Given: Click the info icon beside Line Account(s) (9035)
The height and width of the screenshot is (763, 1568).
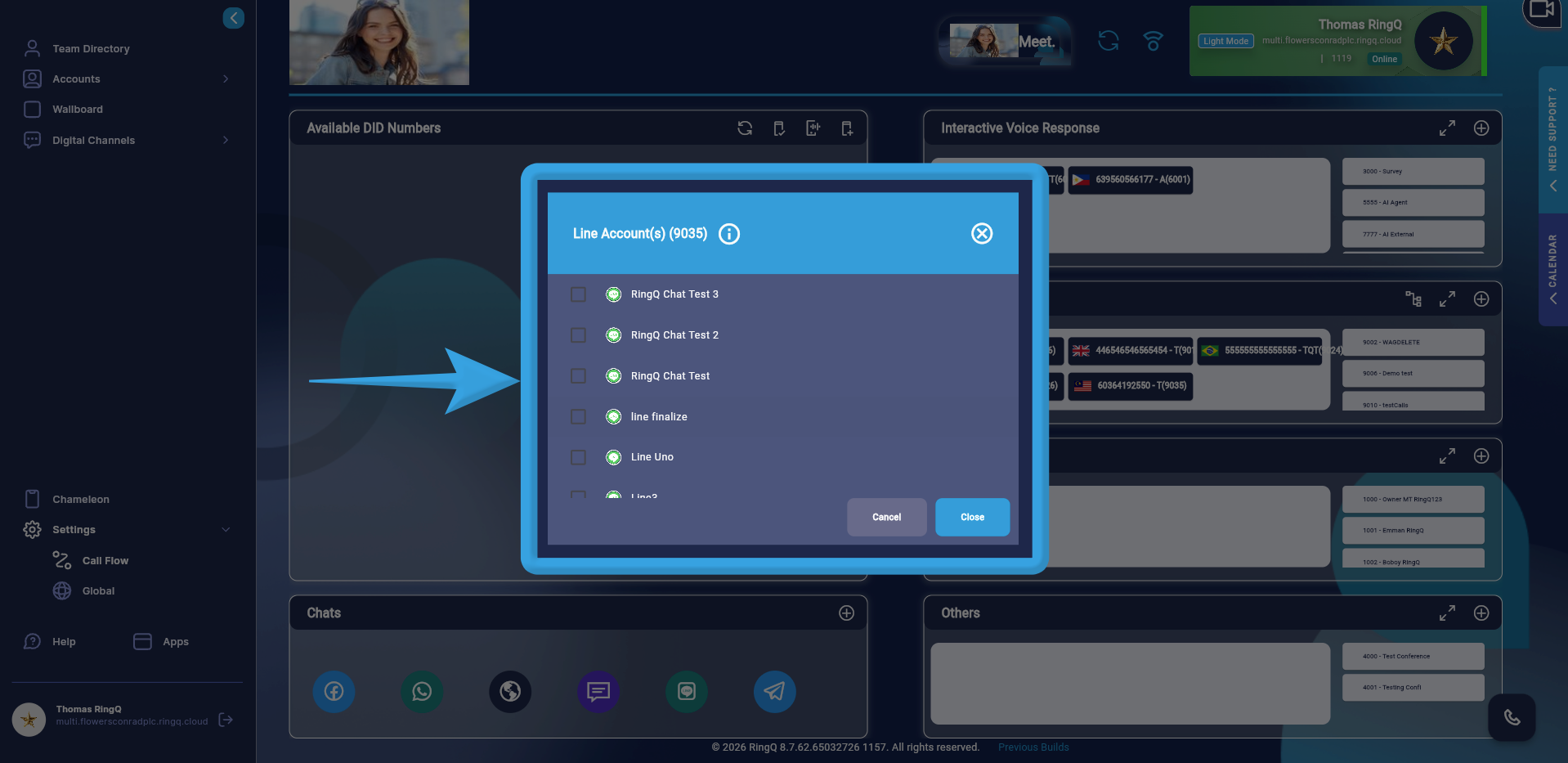Looking at the screenshot, I should tap(728, 234).
